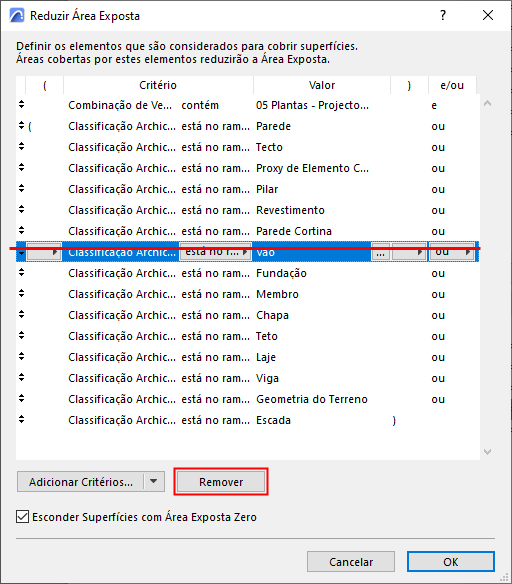Image resolution: width=512 pixels, height=584 pixels.
Task: Click the Cancelar button
Action: click(351, 562)
